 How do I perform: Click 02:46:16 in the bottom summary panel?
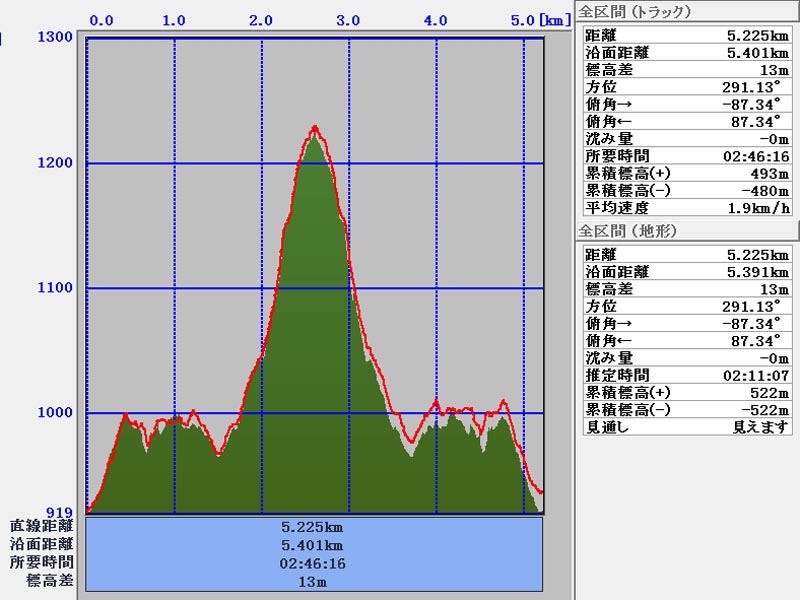coord(314,563)
